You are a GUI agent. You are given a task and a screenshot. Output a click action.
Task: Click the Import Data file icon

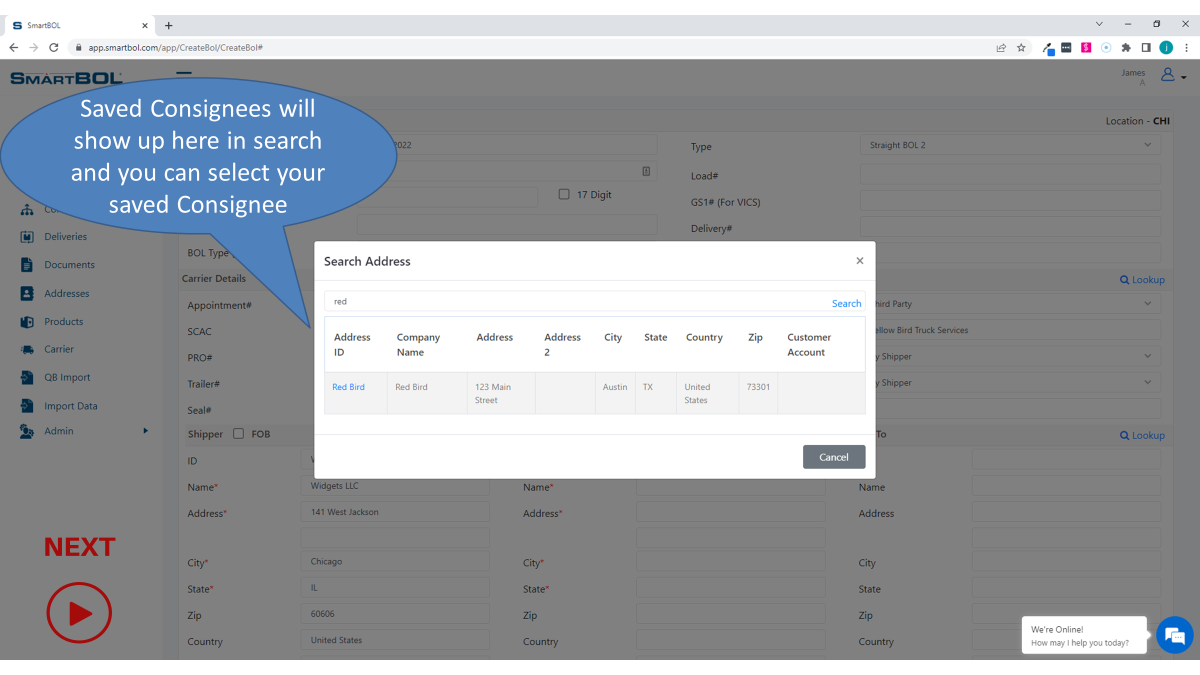pyautogui.click(x=27, y=406)
